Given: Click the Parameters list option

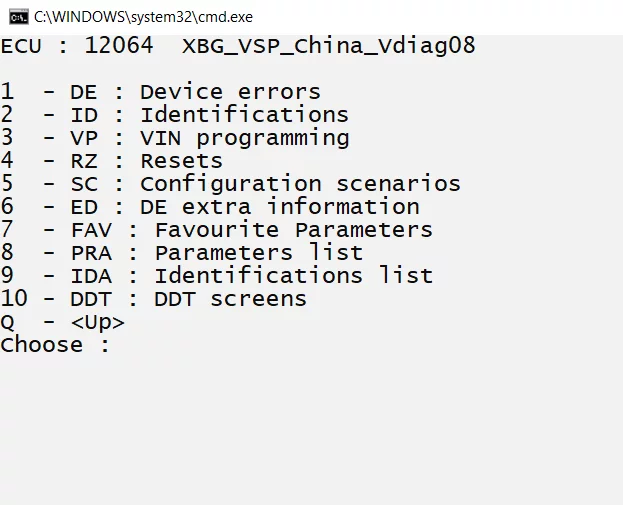Looking at the screenshot, I should click(x=182, y=253).
